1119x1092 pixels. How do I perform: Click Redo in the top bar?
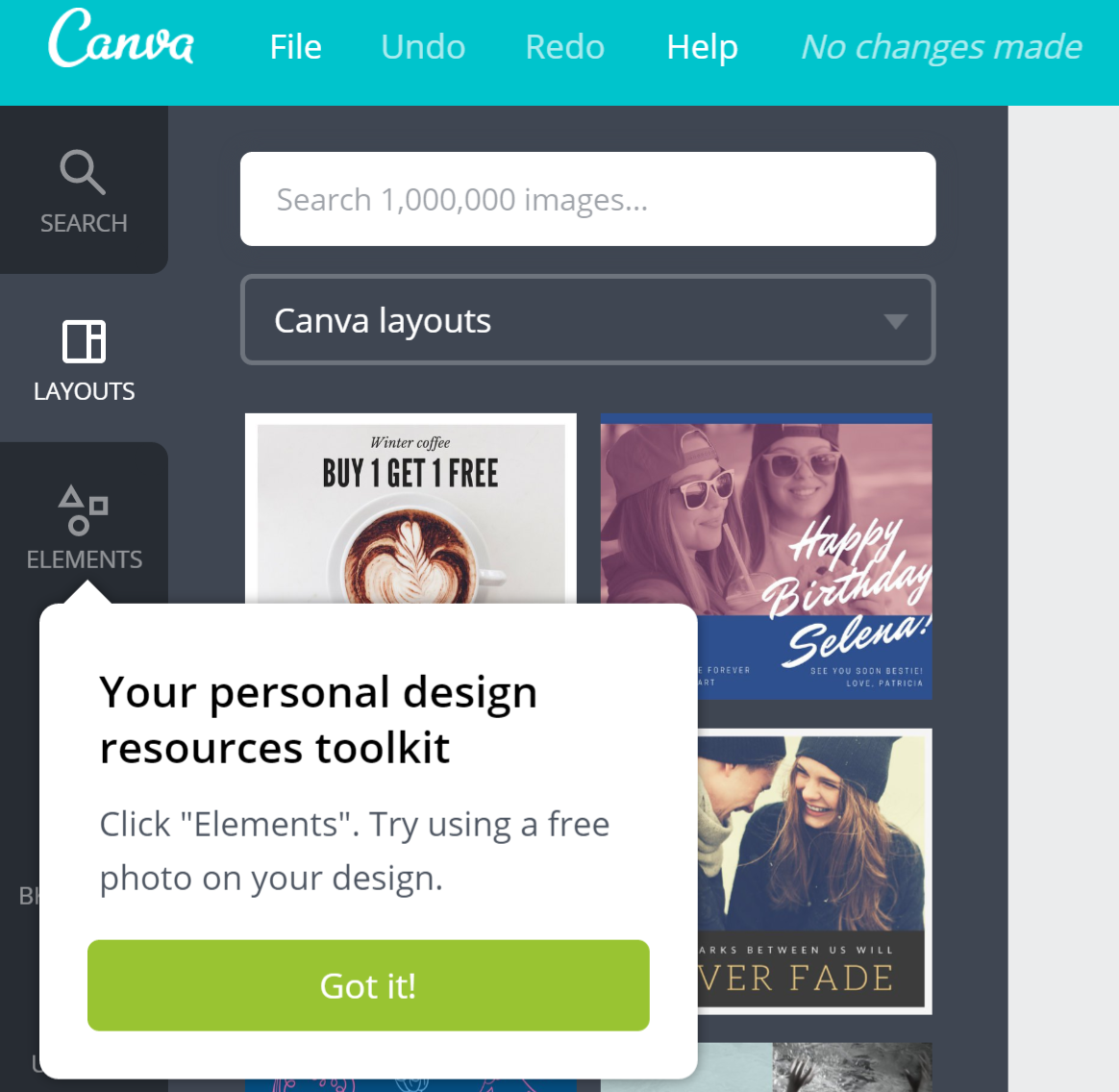[565, 47]
